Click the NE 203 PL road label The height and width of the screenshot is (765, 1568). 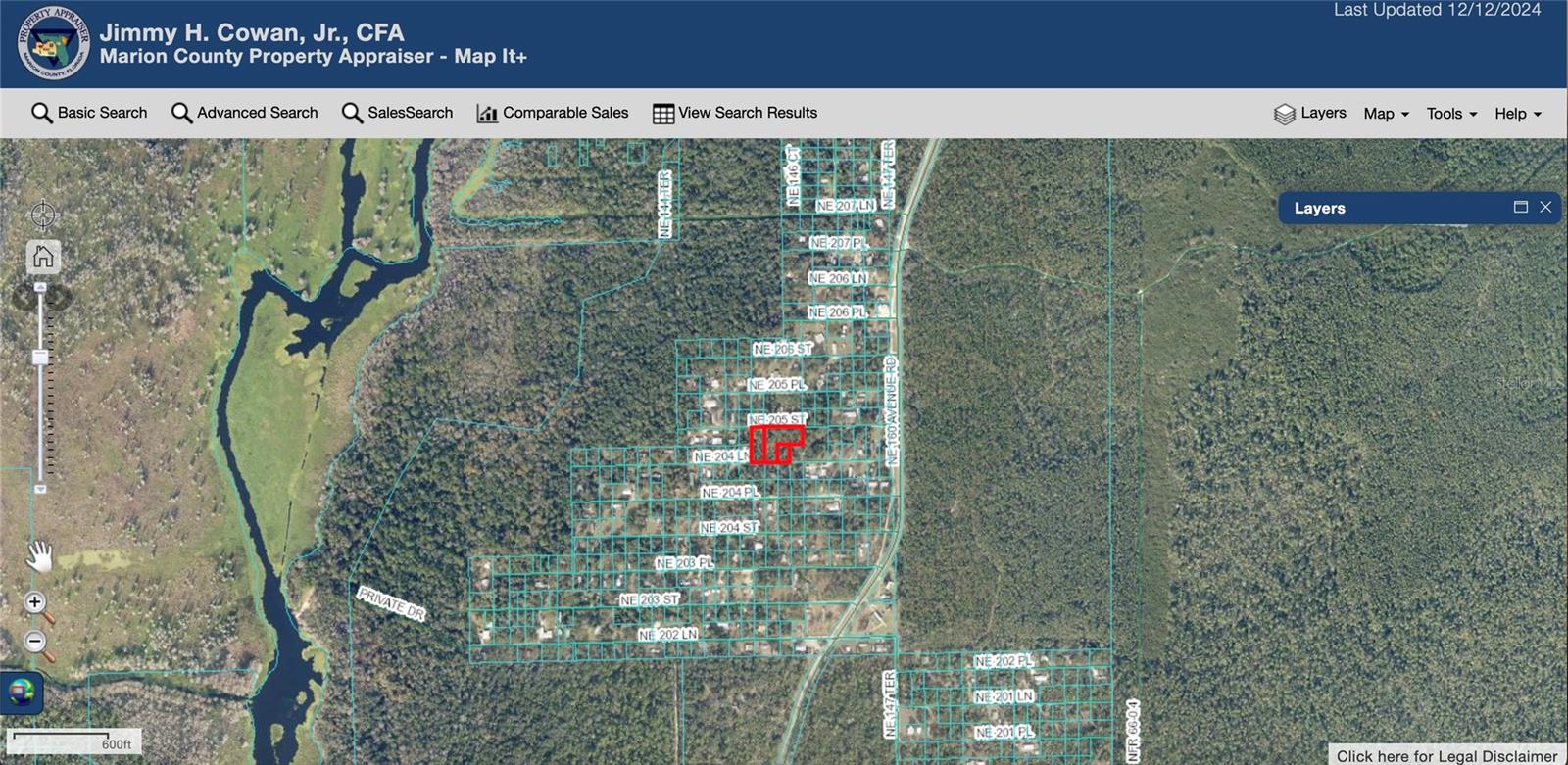click(x=684, y=563)
